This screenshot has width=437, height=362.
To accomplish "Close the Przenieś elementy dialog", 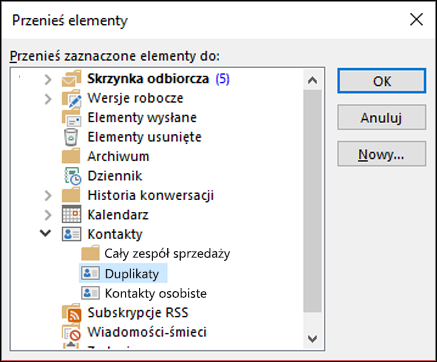I will click(416, 20).
